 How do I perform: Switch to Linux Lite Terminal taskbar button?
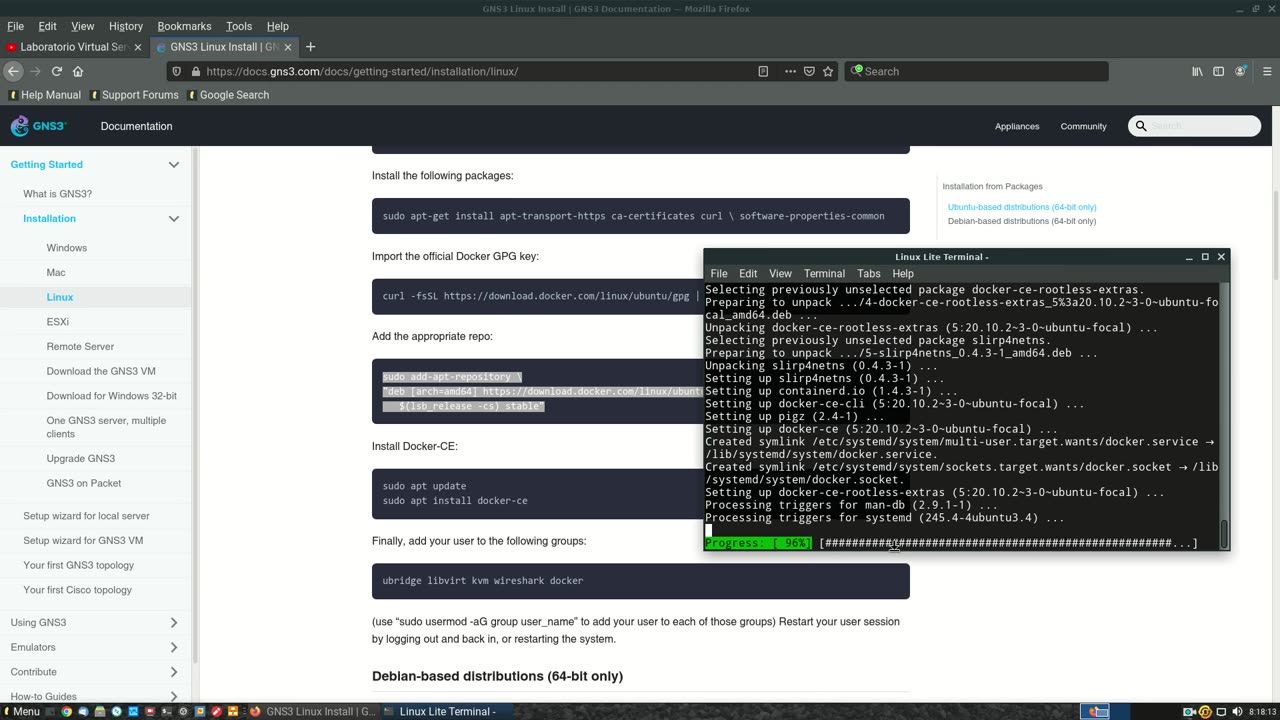447,711
